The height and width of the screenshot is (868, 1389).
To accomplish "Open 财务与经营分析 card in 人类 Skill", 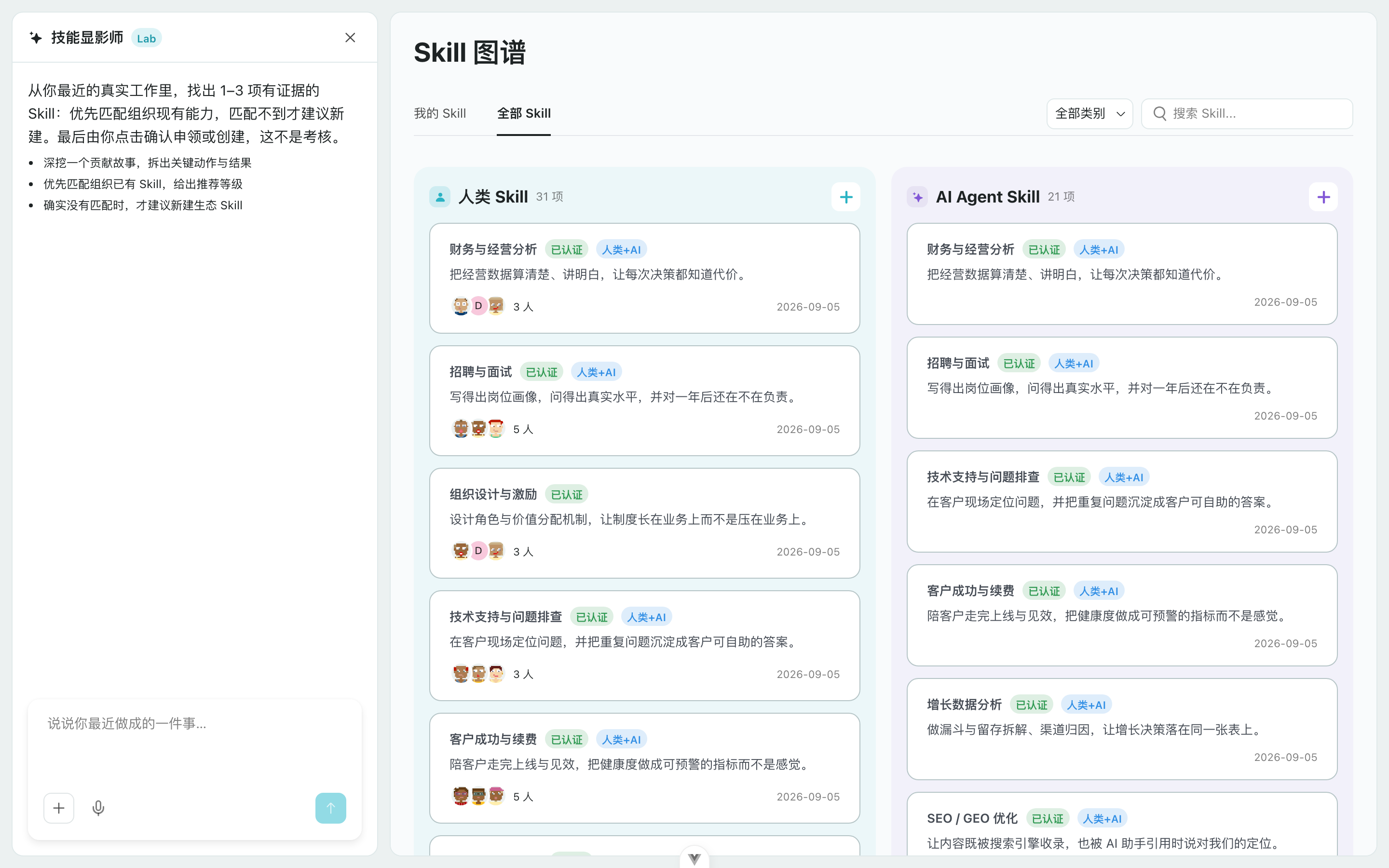I will click(x=644, y=278).
